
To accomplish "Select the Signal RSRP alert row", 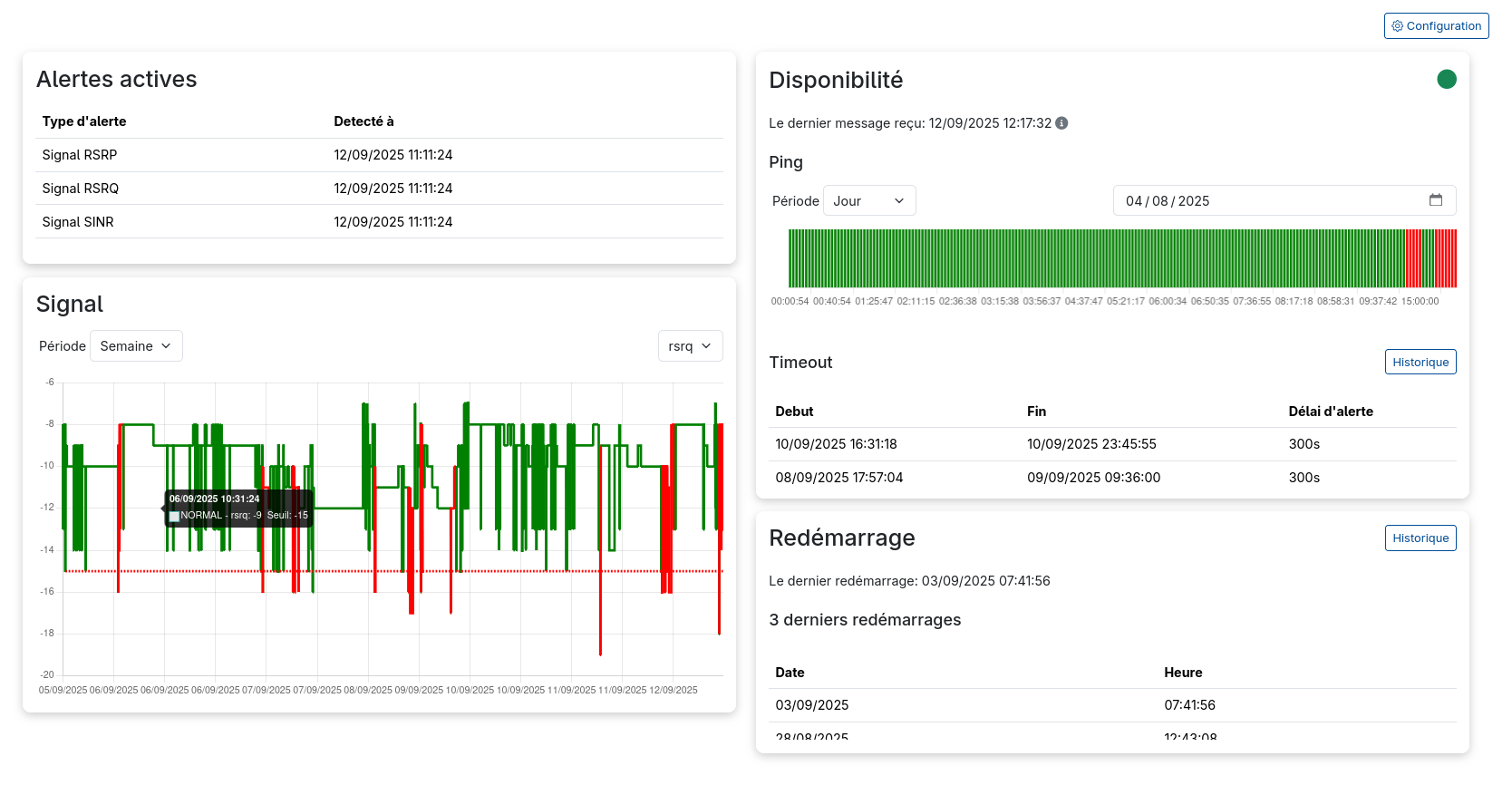I will click(379, 155).
